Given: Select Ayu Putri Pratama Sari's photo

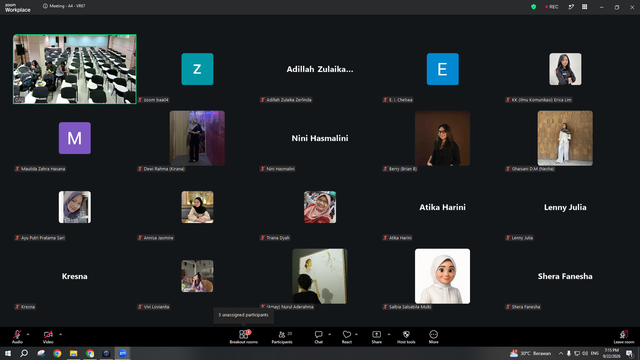Looking at the screenshot, I should (x=75, y=207).
